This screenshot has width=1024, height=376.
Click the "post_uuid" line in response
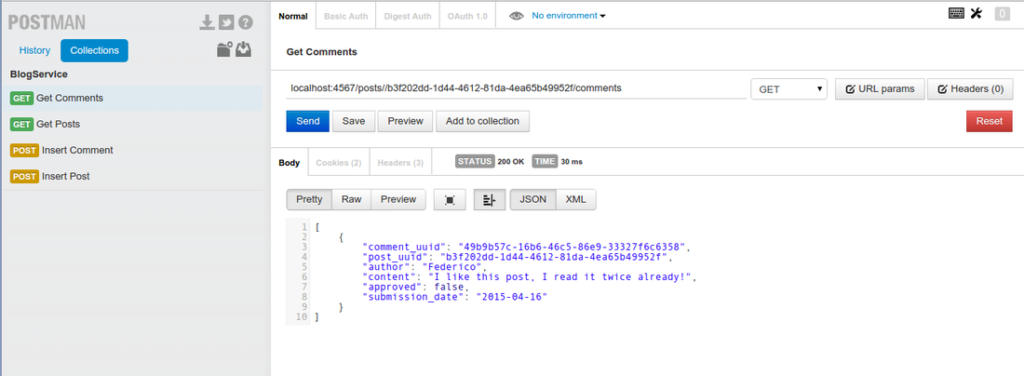(x=518, y=257)
